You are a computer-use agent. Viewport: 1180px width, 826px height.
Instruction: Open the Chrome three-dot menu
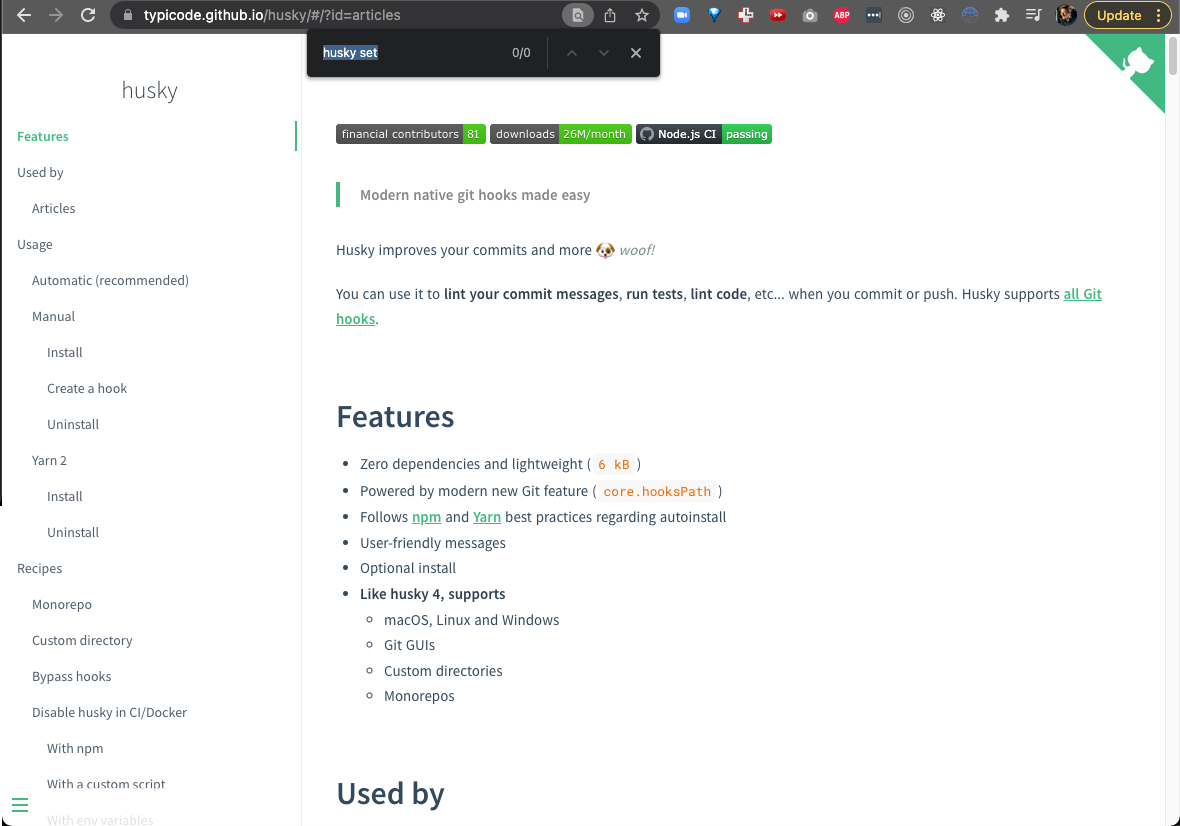1160,15
